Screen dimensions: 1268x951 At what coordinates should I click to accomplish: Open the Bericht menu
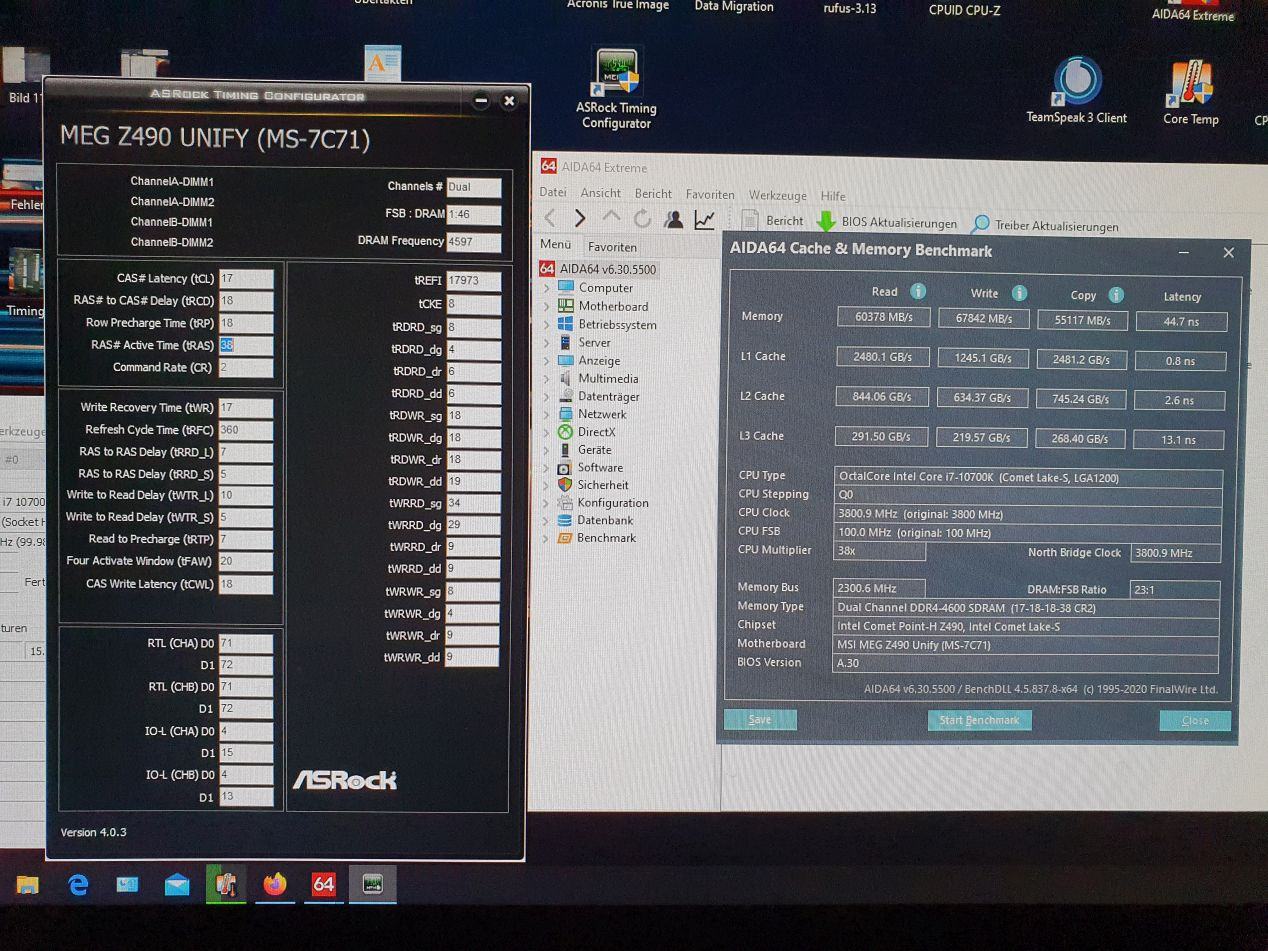tap(653, 194)
